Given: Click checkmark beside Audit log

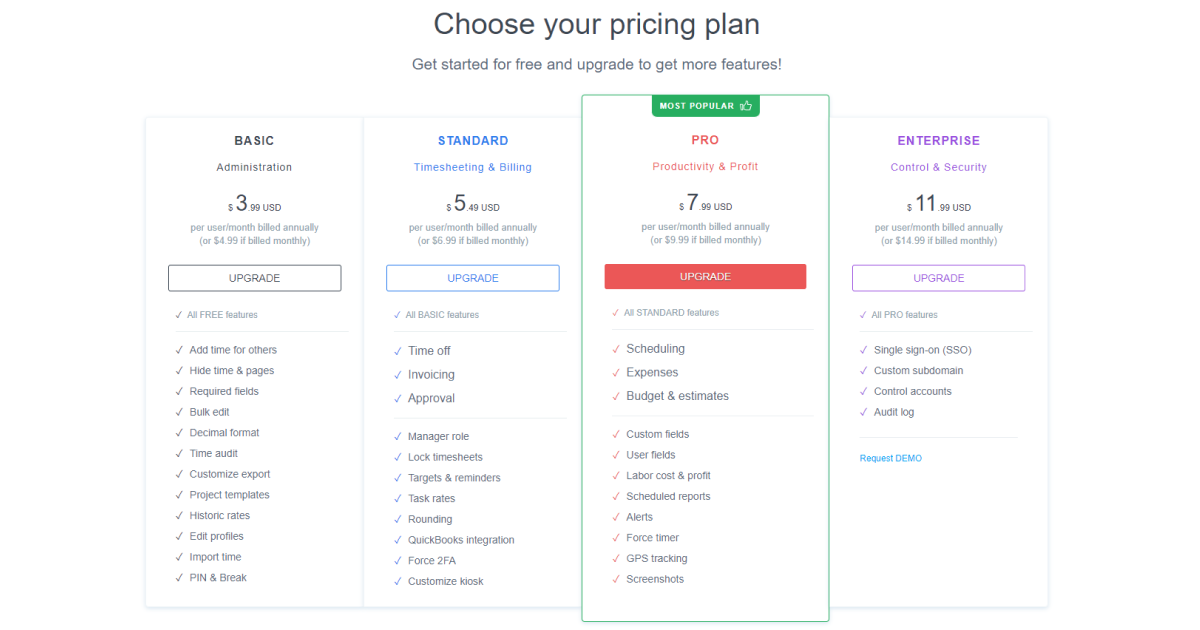Looking at the screenshot, I should coord(863,412).
